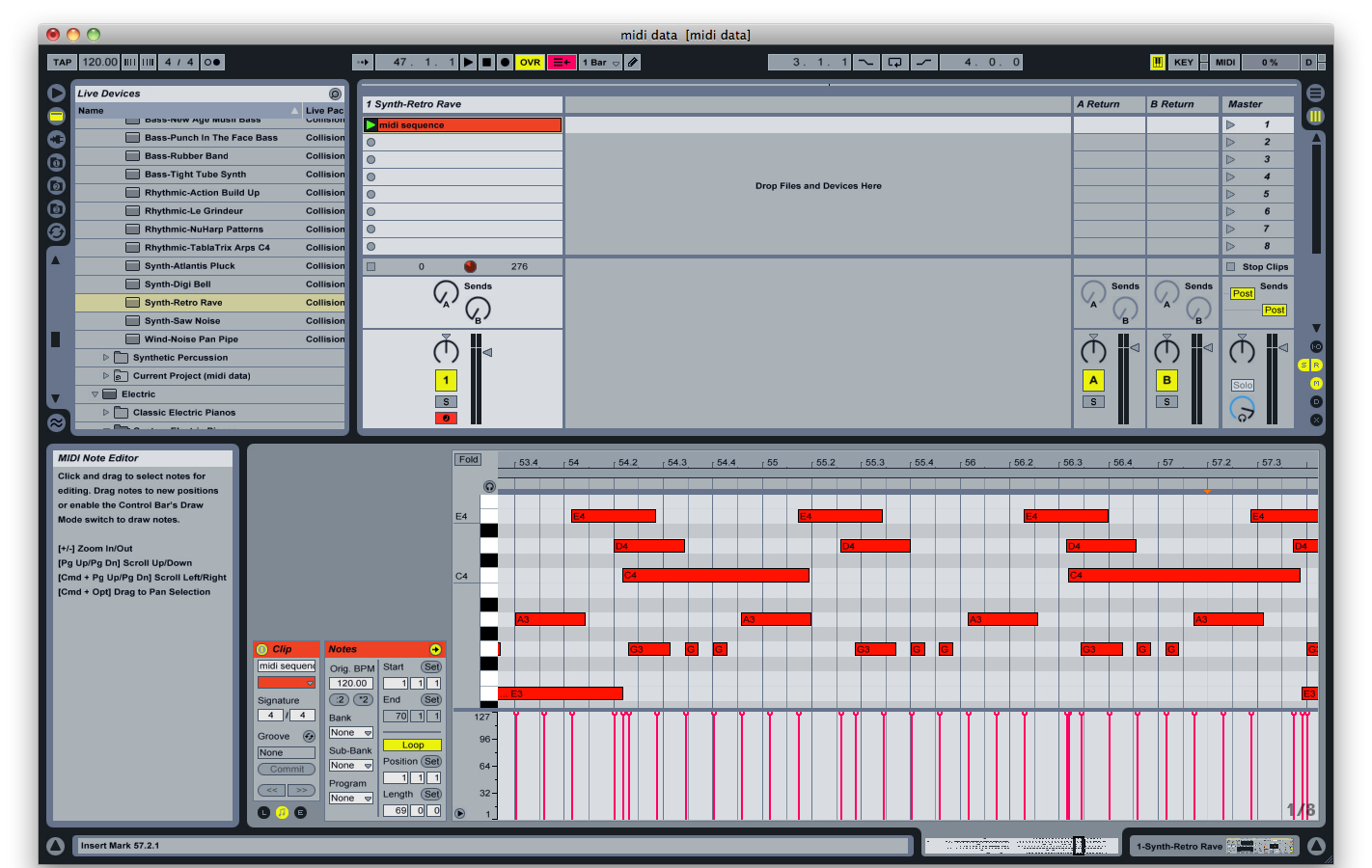Click the Stop Clips button
The image size is (1372, 868).
coord(1257,267)
